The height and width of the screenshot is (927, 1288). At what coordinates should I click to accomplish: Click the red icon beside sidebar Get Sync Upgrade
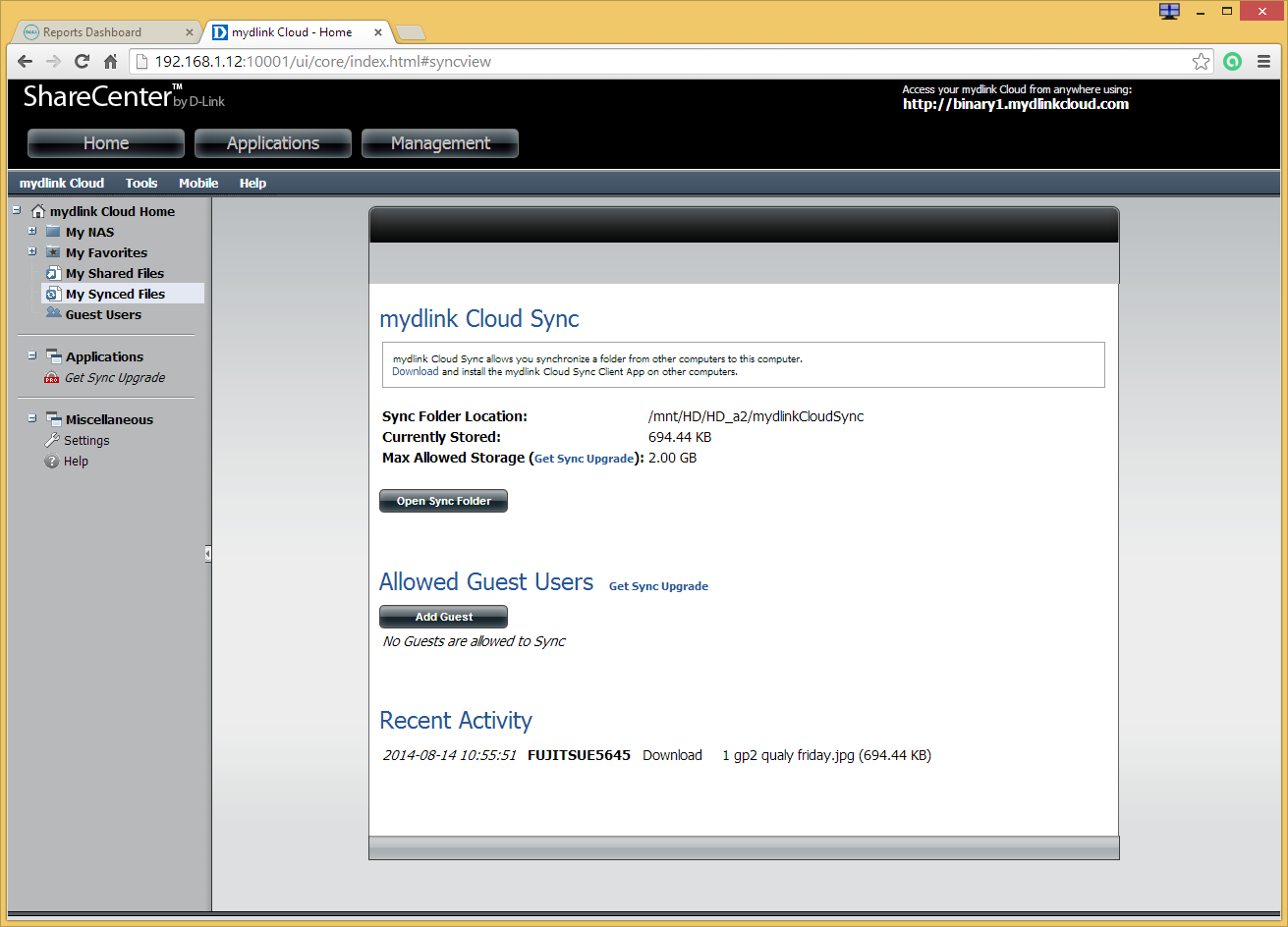coord(52,378)
